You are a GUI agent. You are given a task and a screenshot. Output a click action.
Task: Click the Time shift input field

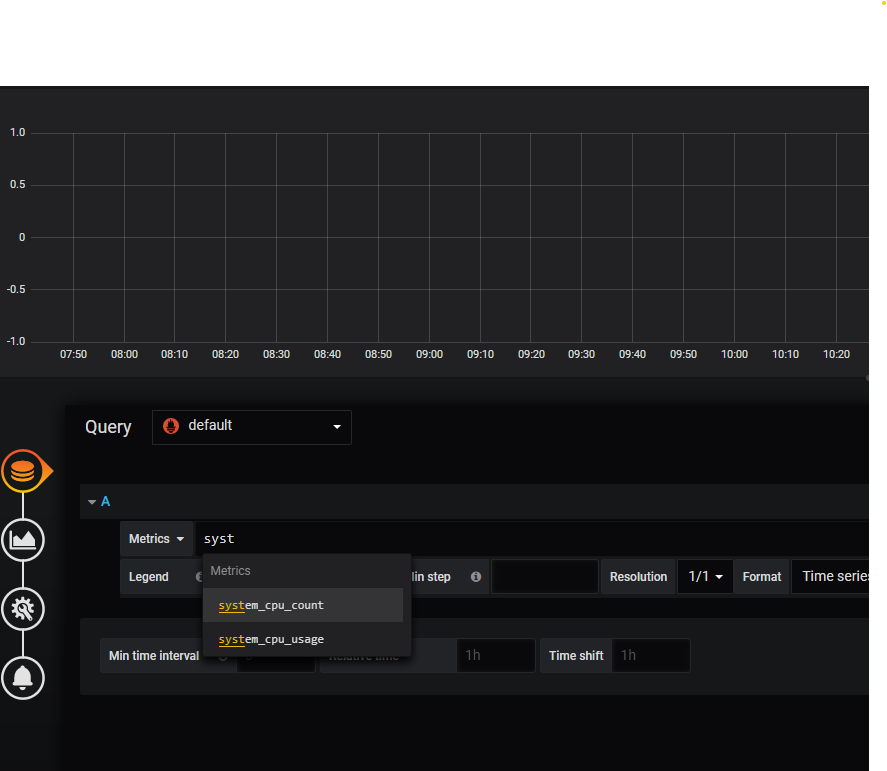point(651,655)
